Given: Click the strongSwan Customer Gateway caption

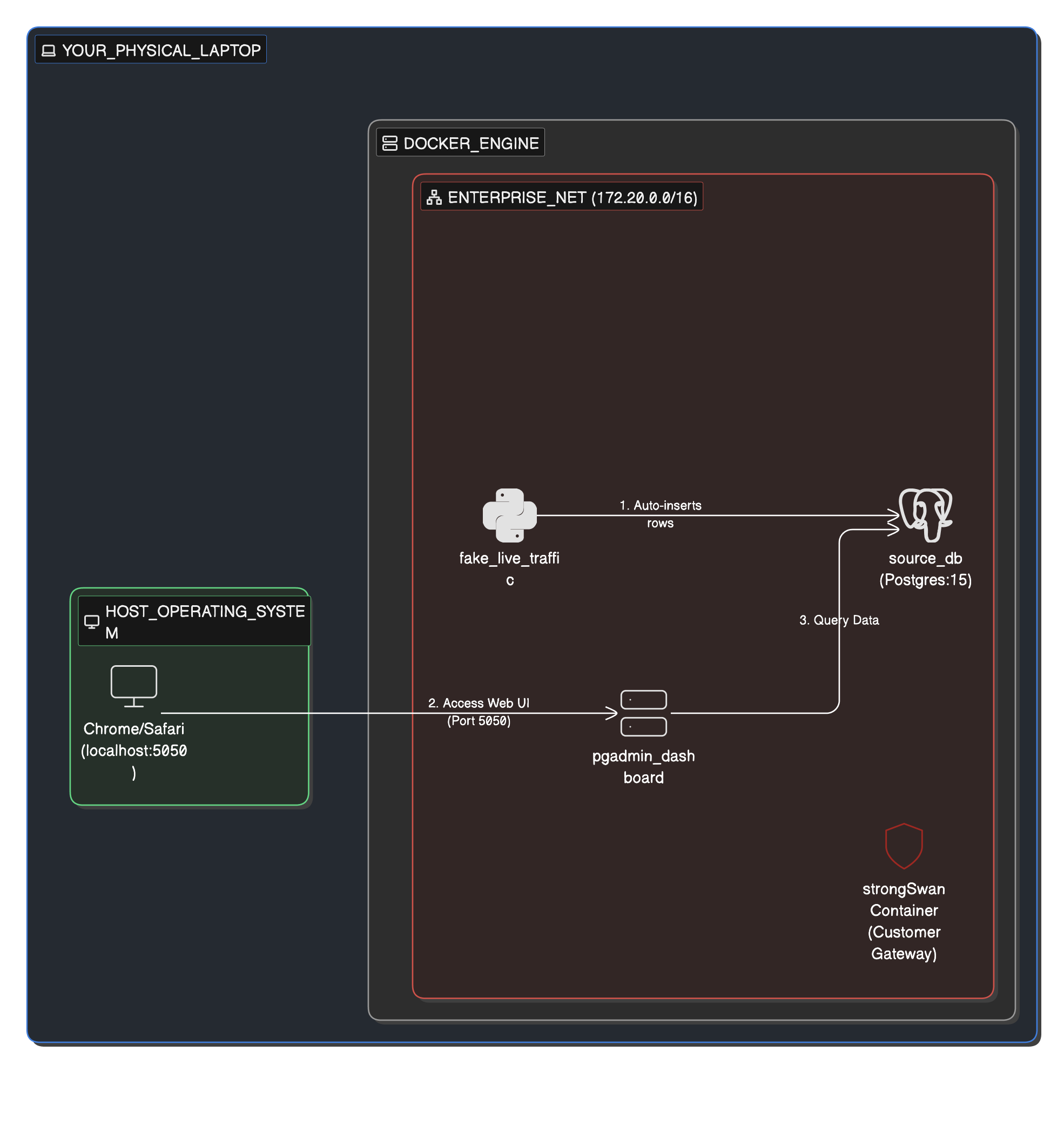Looking at the screenshot, I should [x=904, y=921].
